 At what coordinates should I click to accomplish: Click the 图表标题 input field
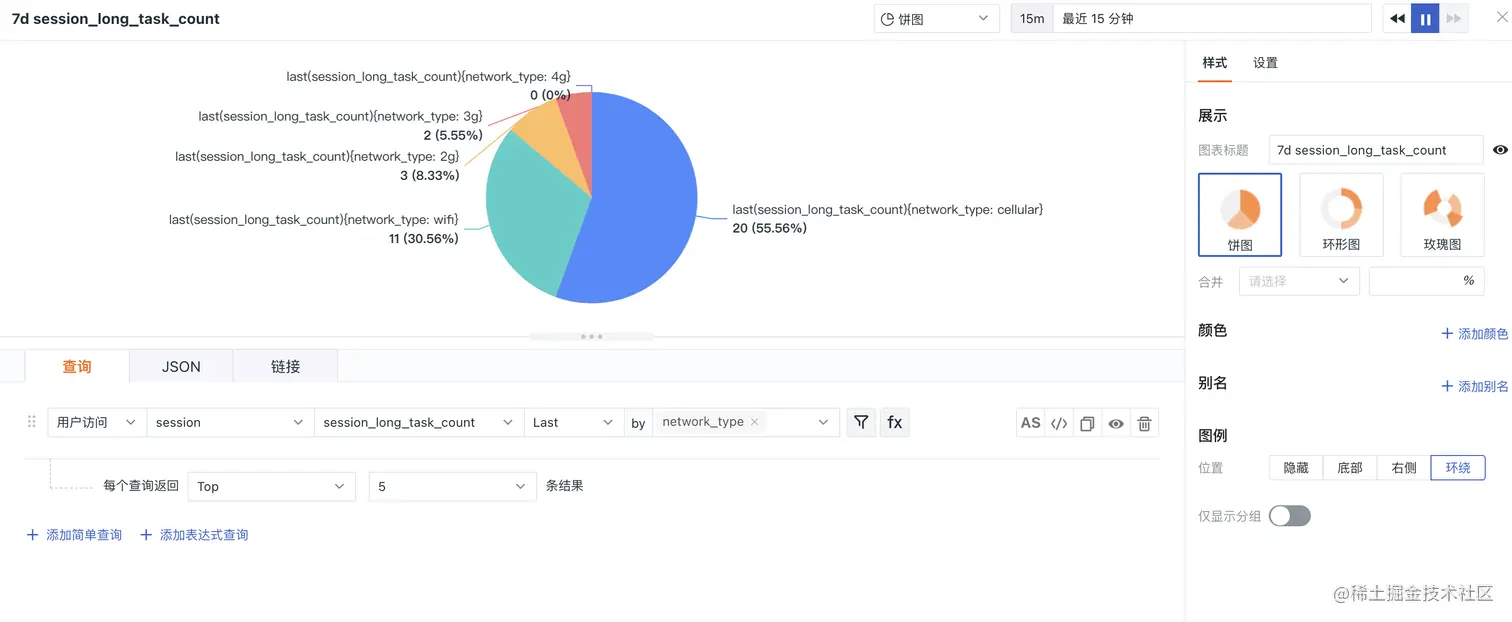[x=1376, y=150]
